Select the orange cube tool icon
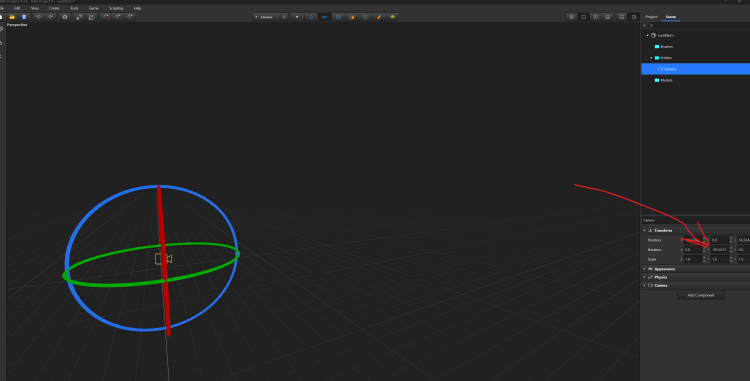 click(x=352, y=17)
